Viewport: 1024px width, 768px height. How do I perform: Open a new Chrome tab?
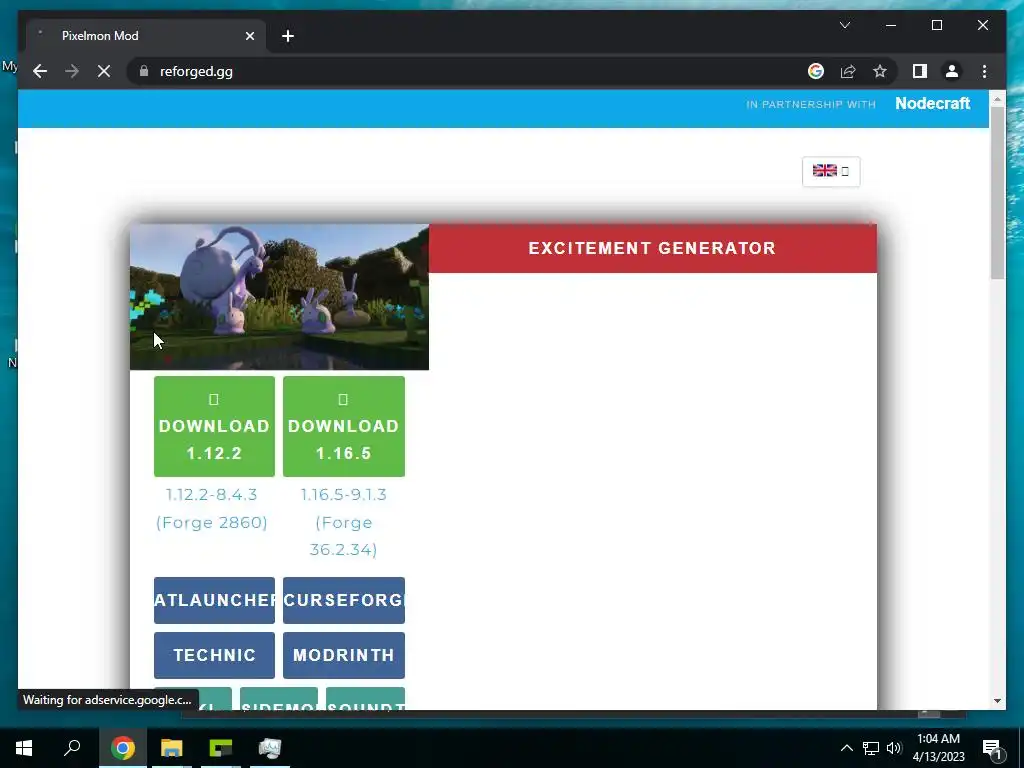pos(288,36)
